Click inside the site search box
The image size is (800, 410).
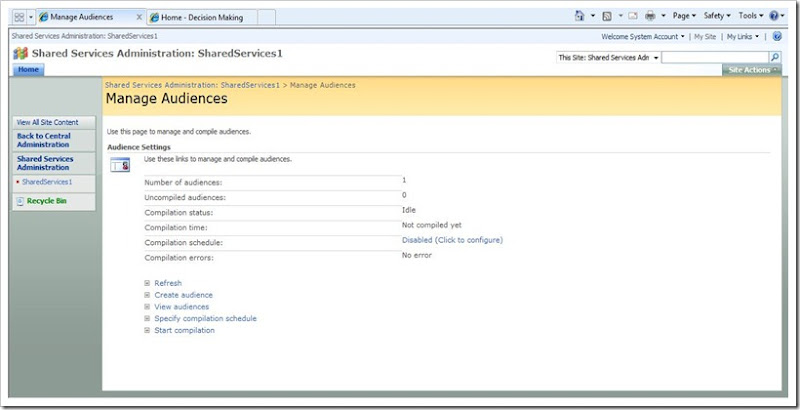714,58
